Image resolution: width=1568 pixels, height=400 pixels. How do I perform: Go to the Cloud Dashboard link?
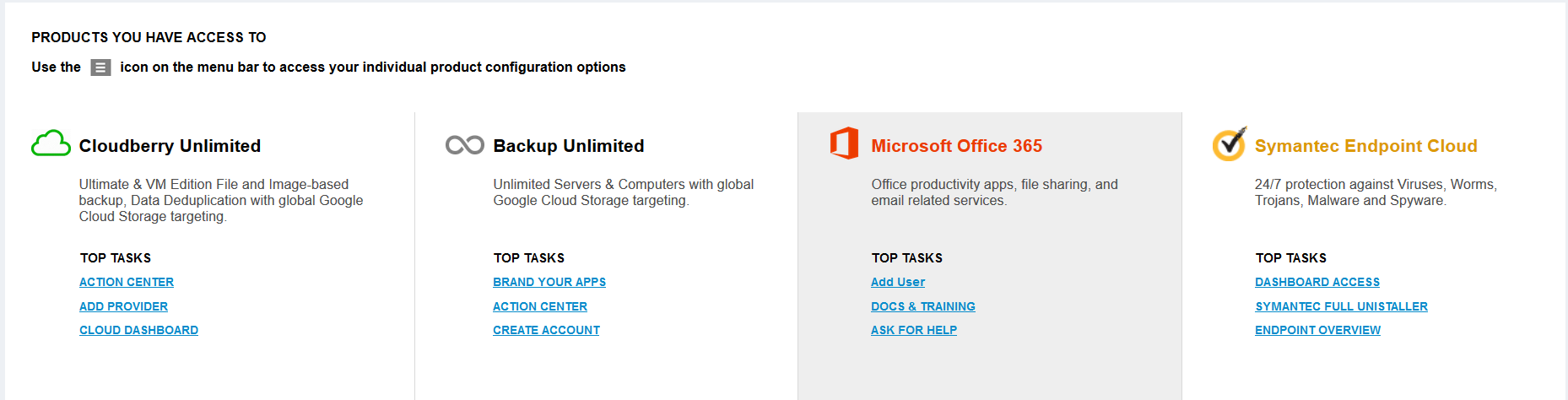pos(138,330)
